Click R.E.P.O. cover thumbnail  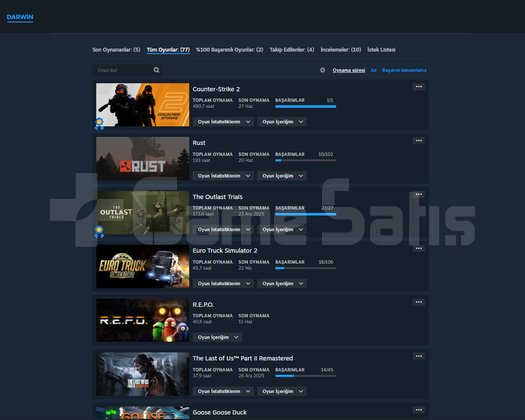pos(143,320)
